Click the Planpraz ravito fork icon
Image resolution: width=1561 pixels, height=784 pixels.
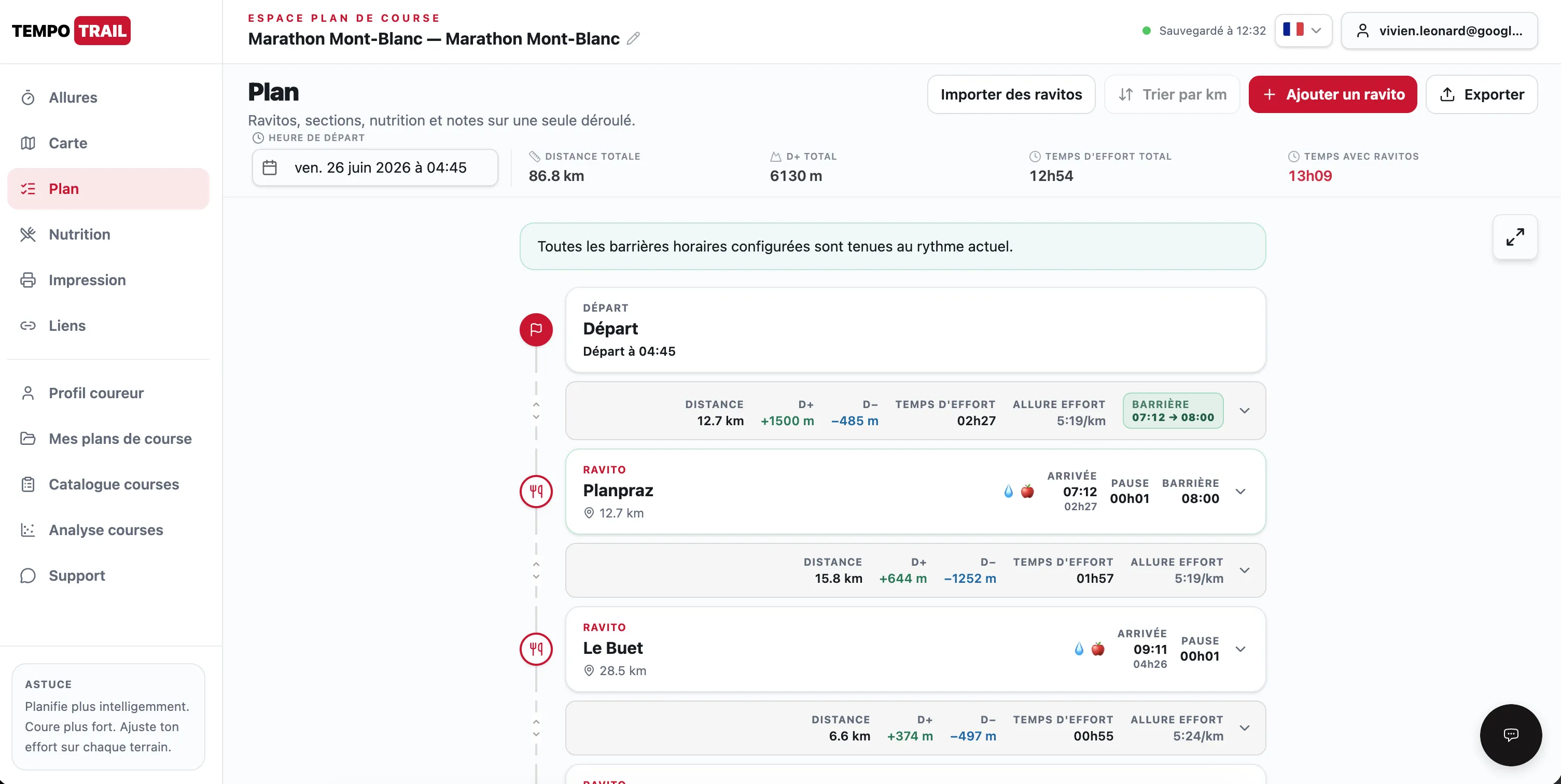pos(536,492)
